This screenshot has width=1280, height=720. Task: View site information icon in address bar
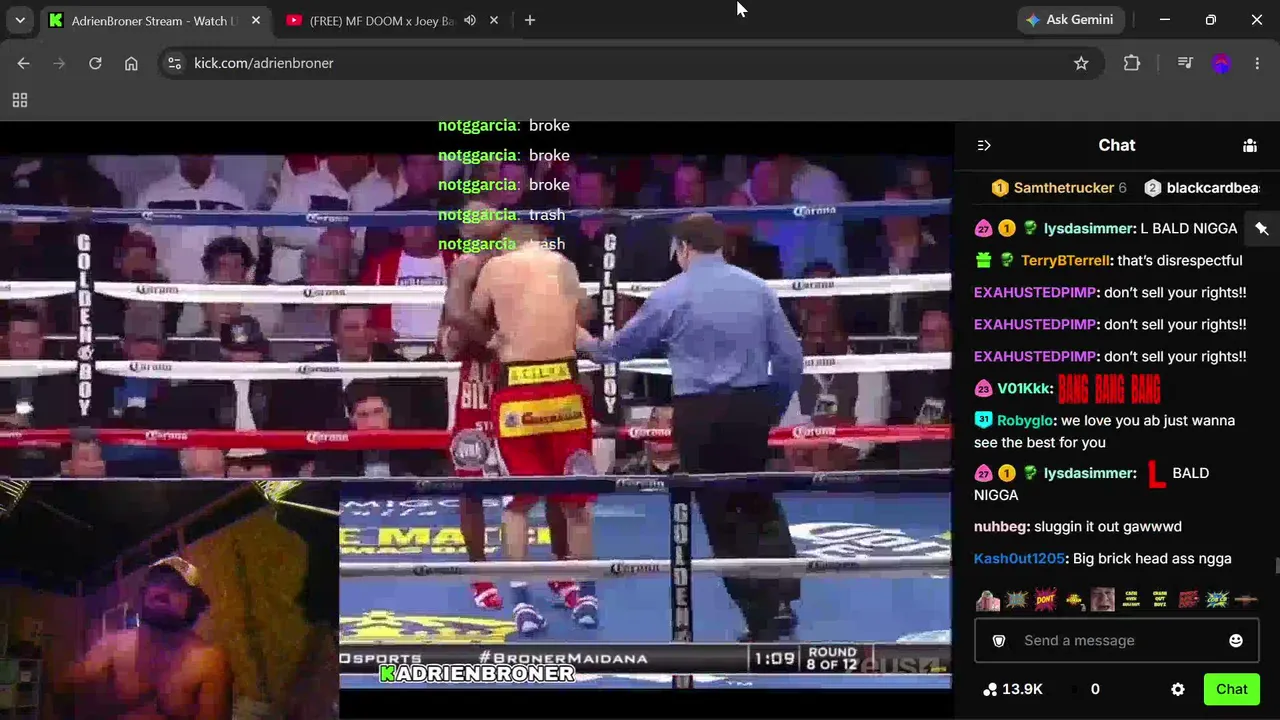[174, 63]
